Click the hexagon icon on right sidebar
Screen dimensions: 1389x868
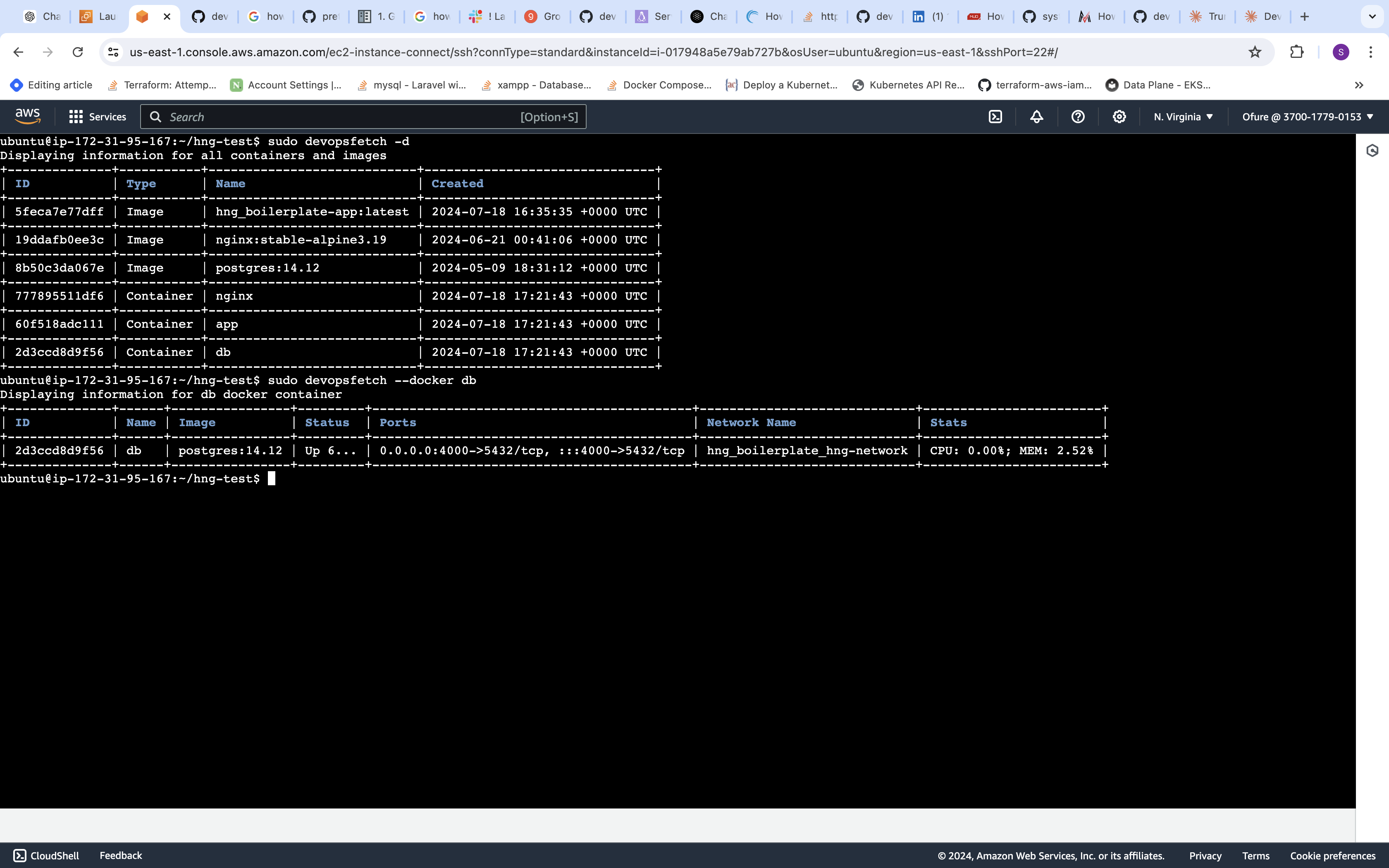pos(1372,151)
